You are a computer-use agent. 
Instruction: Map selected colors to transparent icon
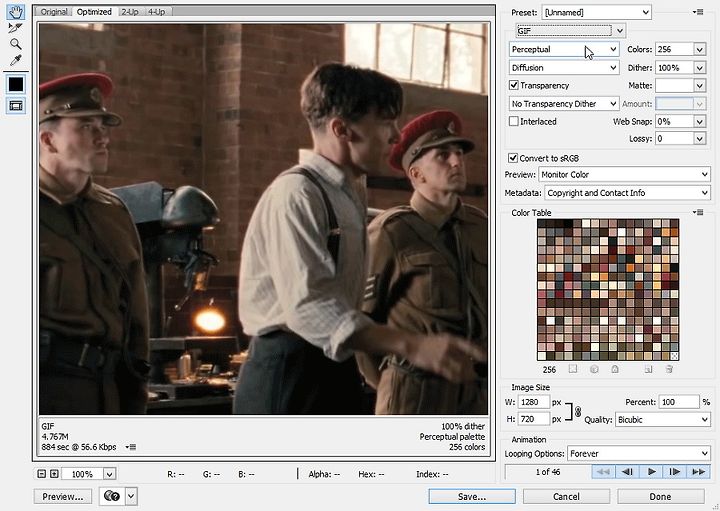[x=573, y=369]
